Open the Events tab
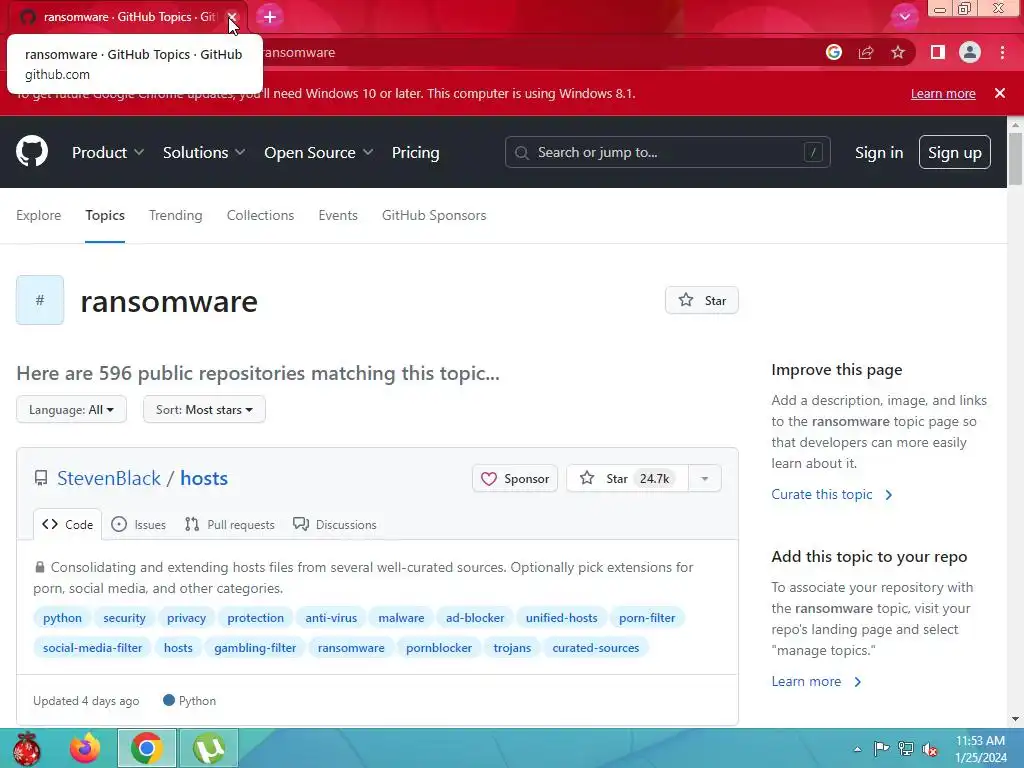The width and height of the screenshot is (1024, 768). point(338,216)
